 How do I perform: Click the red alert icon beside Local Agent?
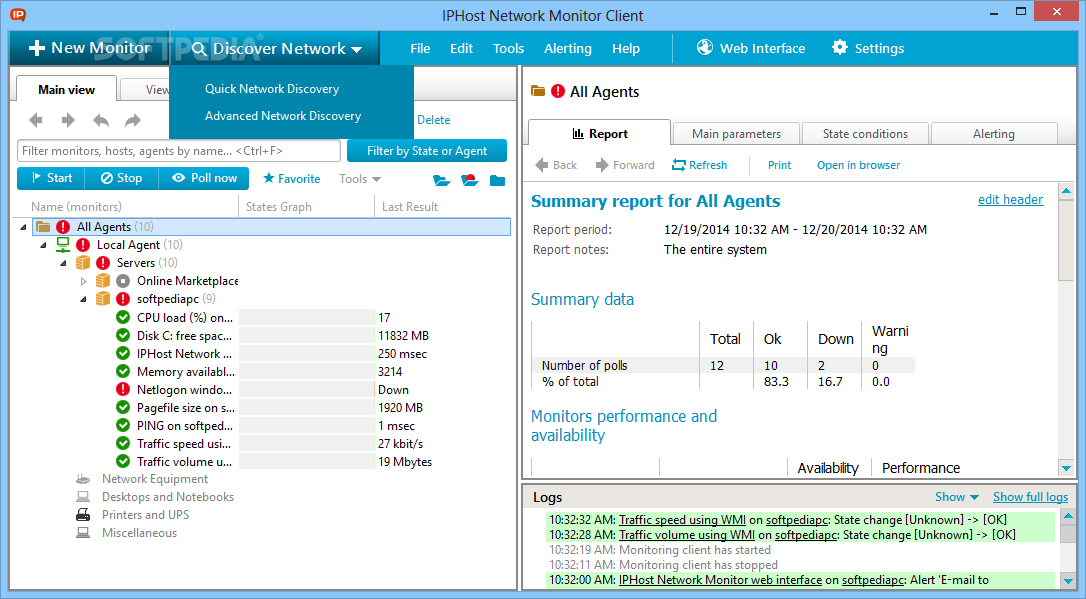(83, 244)
